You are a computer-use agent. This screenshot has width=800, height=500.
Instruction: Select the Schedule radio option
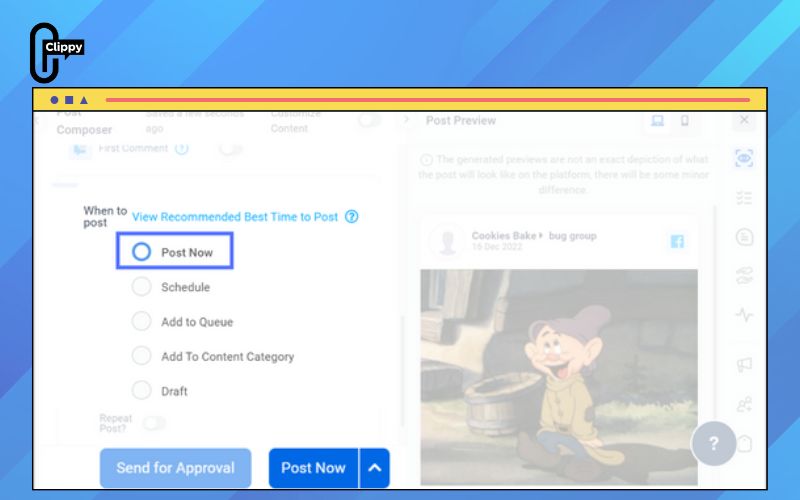point(141,287)
